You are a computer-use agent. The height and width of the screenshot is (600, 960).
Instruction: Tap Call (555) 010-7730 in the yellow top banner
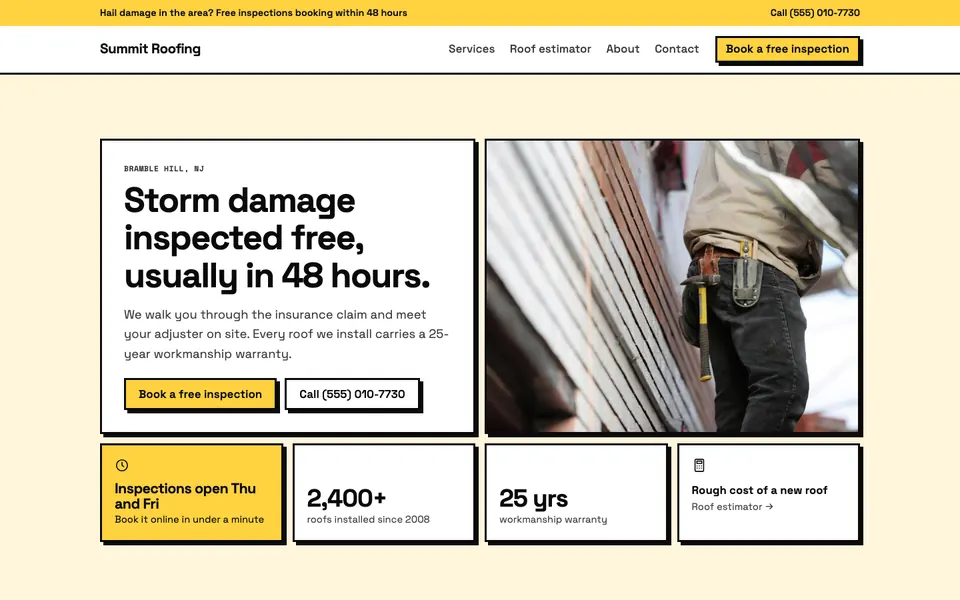(815, 13)
